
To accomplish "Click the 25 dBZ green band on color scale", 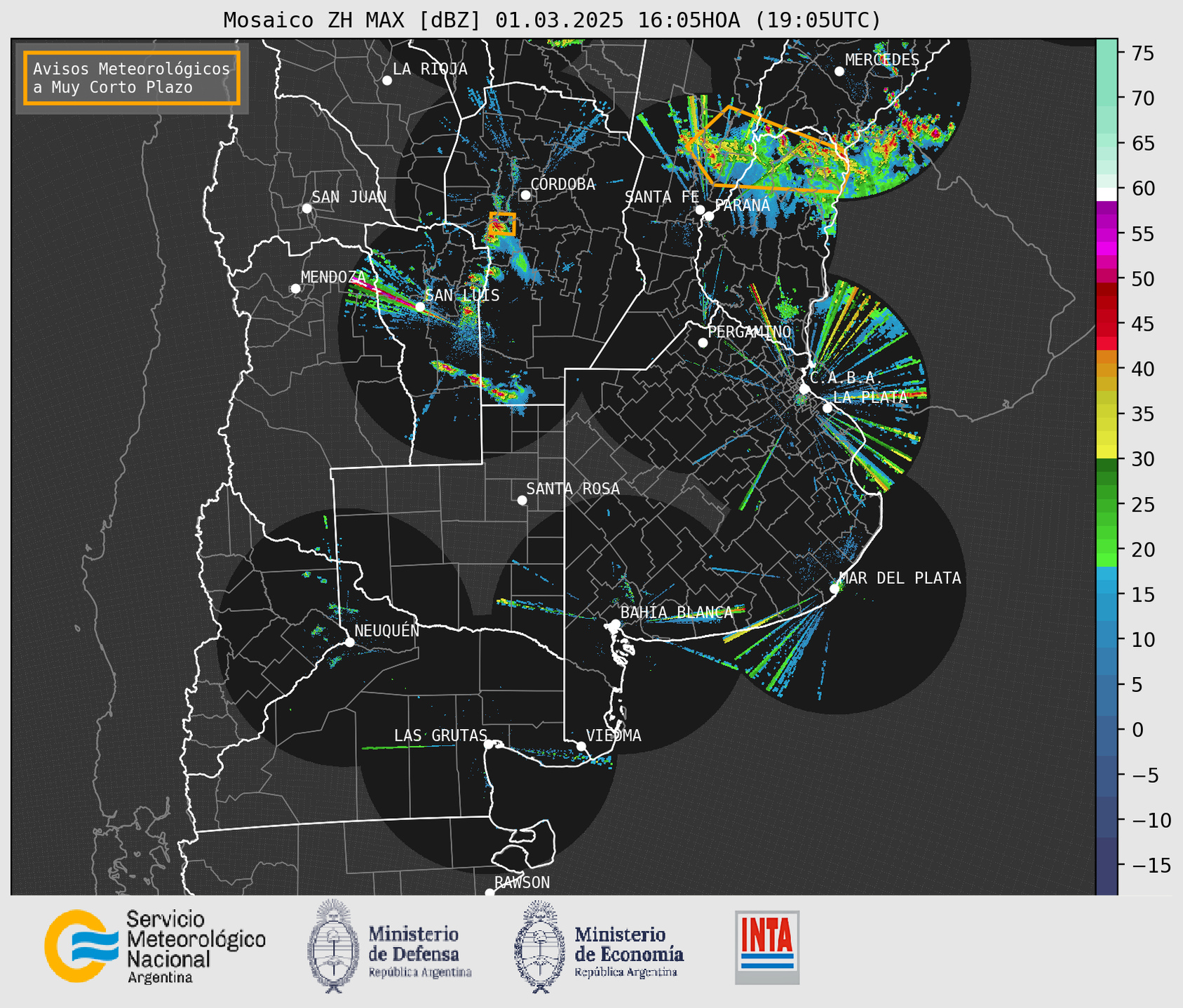I will tap(1107, 505).
